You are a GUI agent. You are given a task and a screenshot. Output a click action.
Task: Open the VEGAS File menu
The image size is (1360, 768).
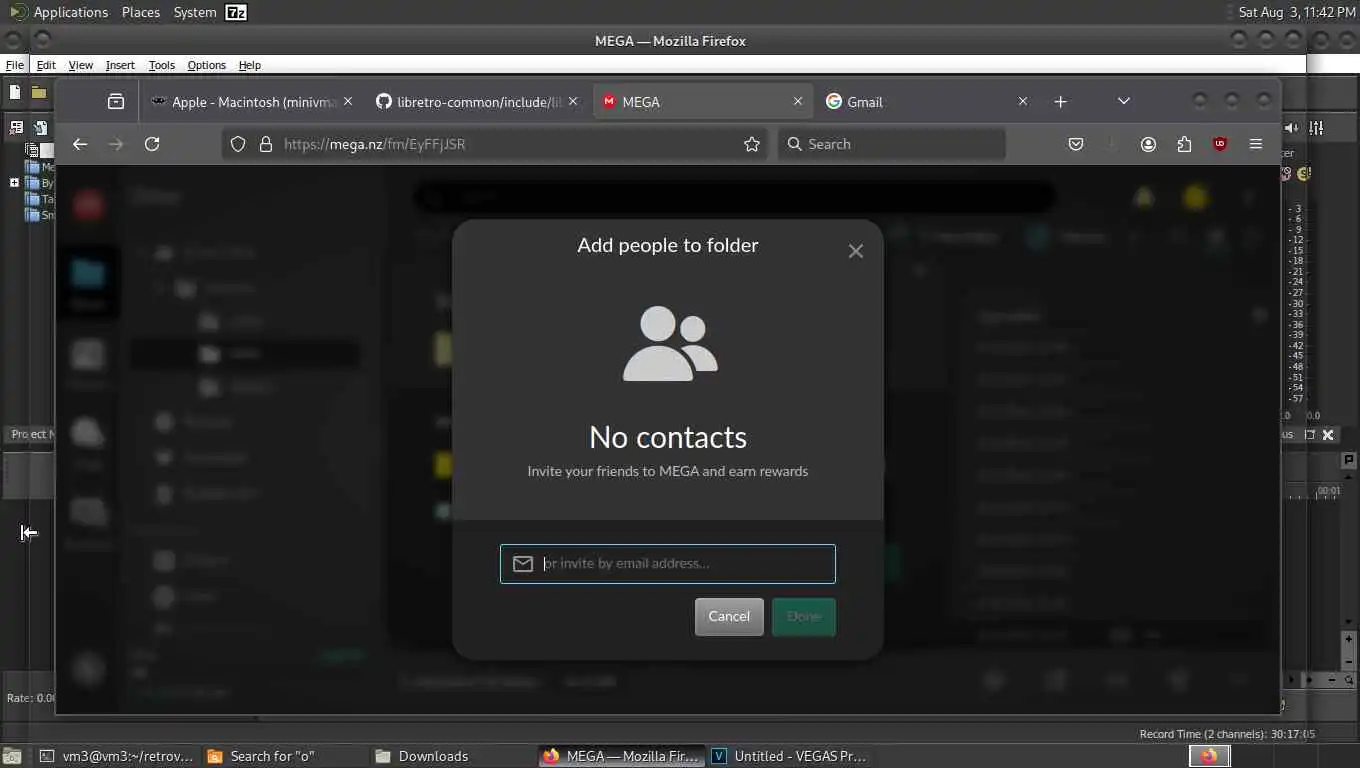[x=14, y=65]
